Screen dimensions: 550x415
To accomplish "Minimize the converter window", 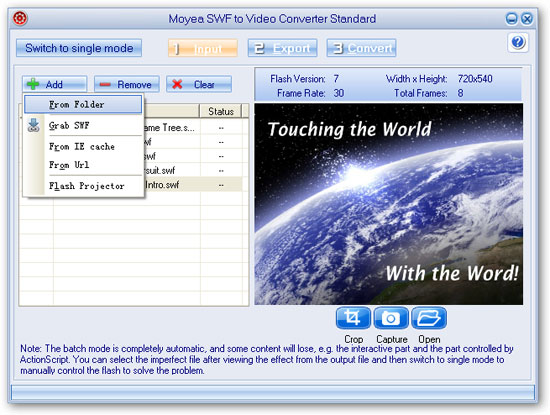I will click(x=511, y=18).
